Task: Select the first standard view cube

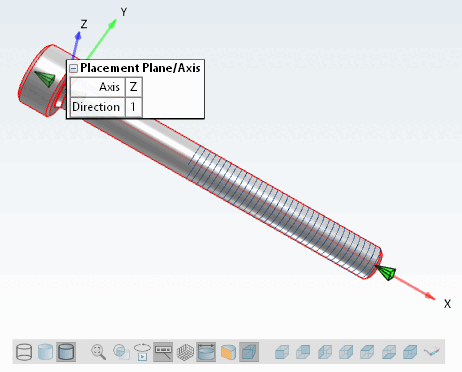Action: pyautogui.click(x=282, y=352)
